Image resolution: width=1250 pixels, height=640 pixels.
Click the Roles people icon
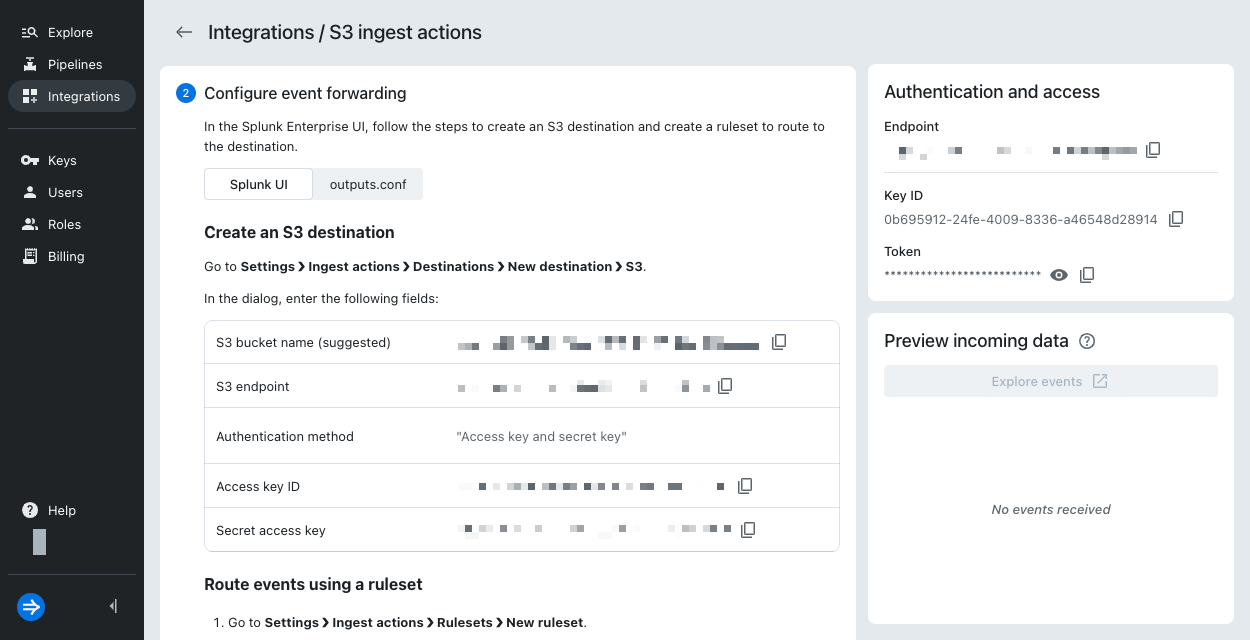click(29, 224)
